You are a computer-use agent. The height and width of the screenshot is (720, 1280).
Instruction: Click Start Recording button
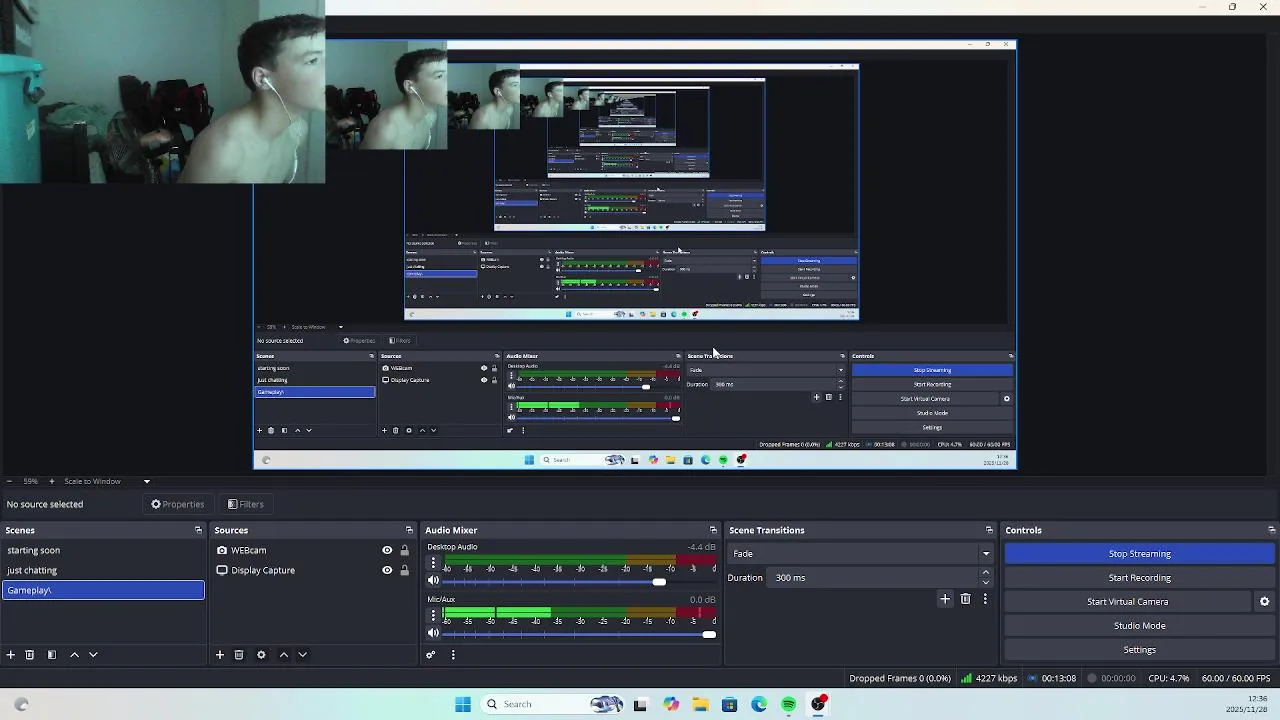click(x=1139, y=578)
